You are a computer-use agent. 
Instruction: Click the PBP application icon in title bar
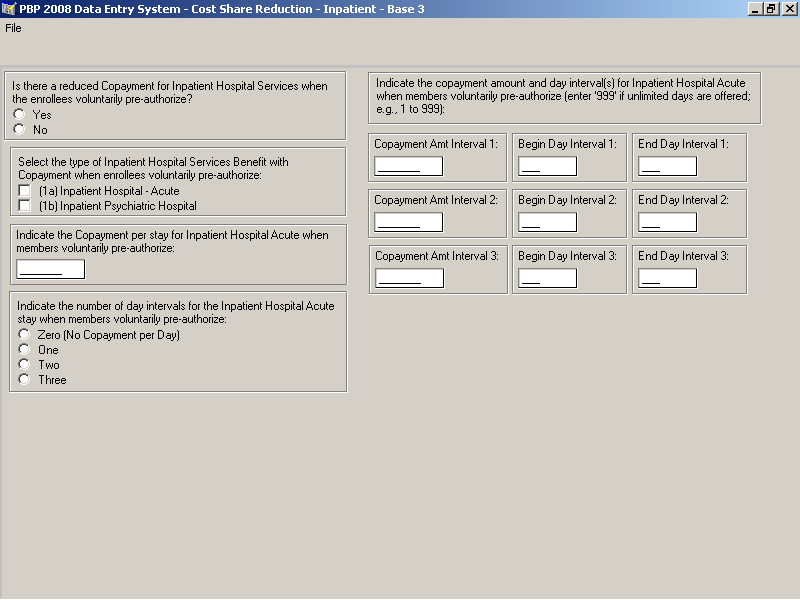(9, 9)
